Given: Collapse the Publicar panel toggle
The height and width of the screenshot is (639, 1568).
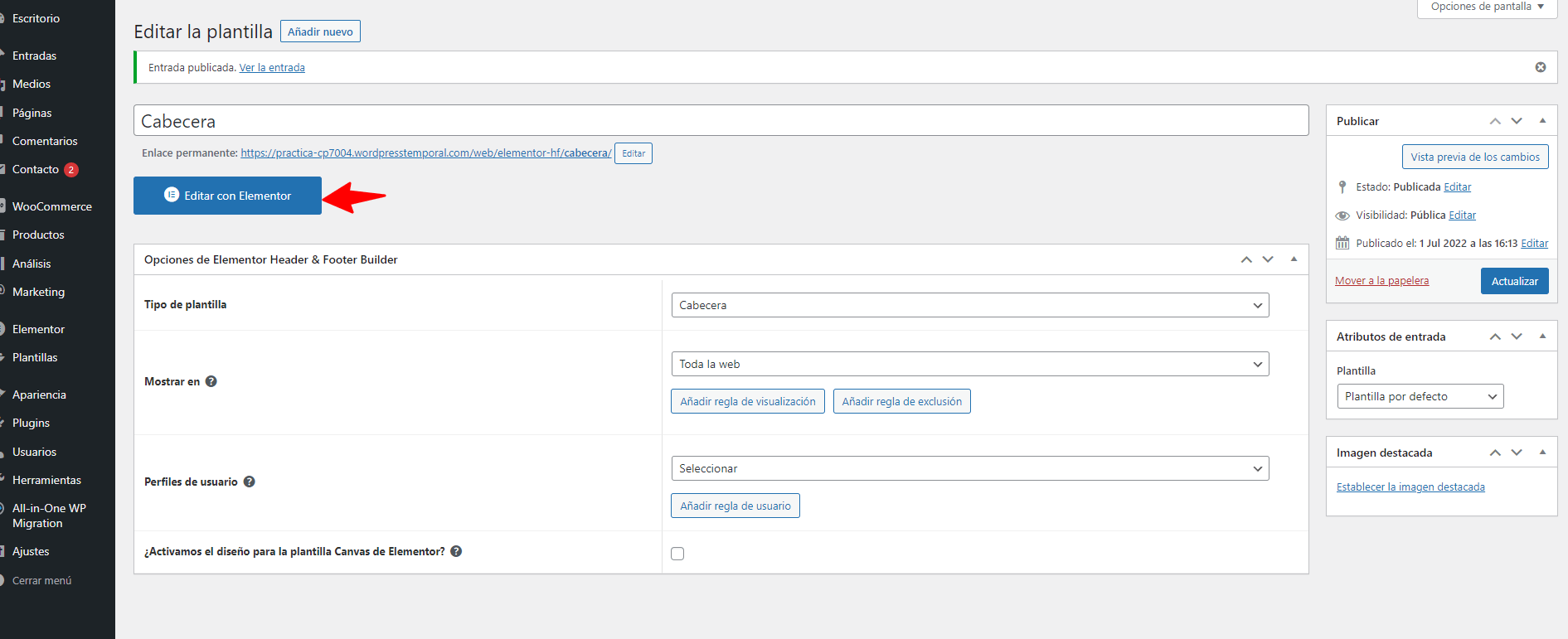Looking at the screenshot, I should point(1542,121).
